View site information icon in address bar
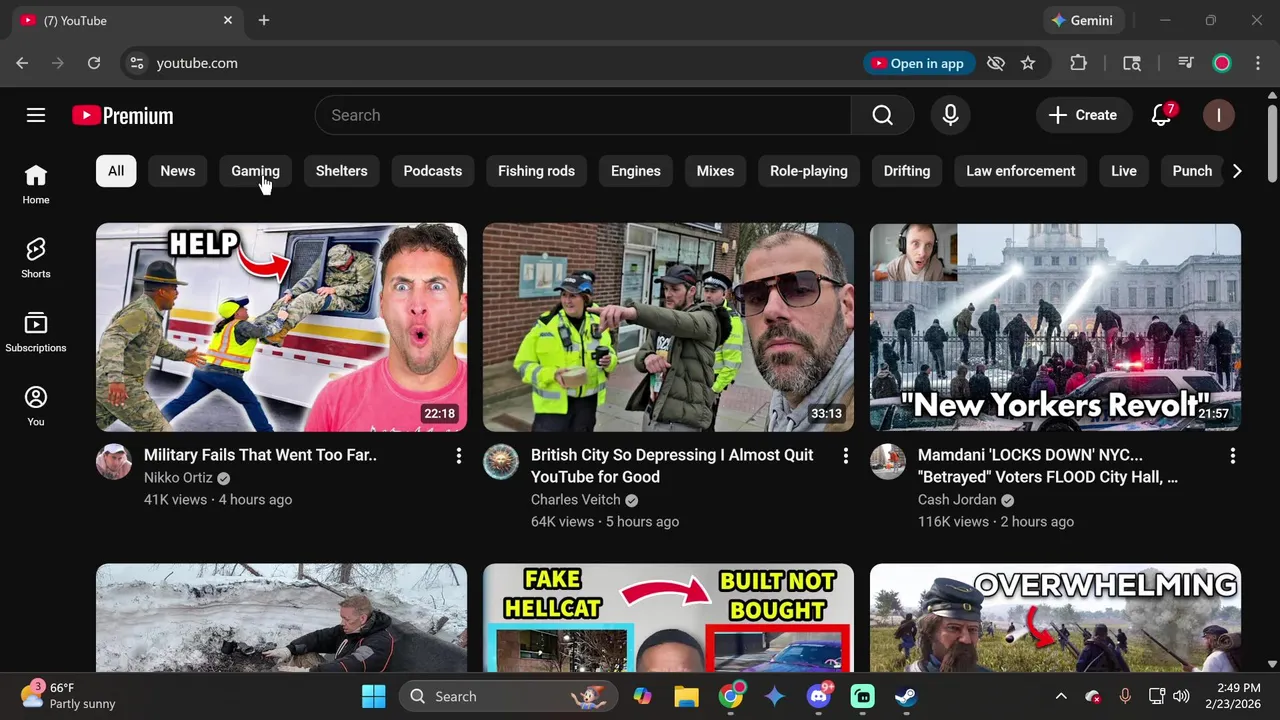Image resolution: width=1280 pixels, height=720 pixels. coord(137,63)
